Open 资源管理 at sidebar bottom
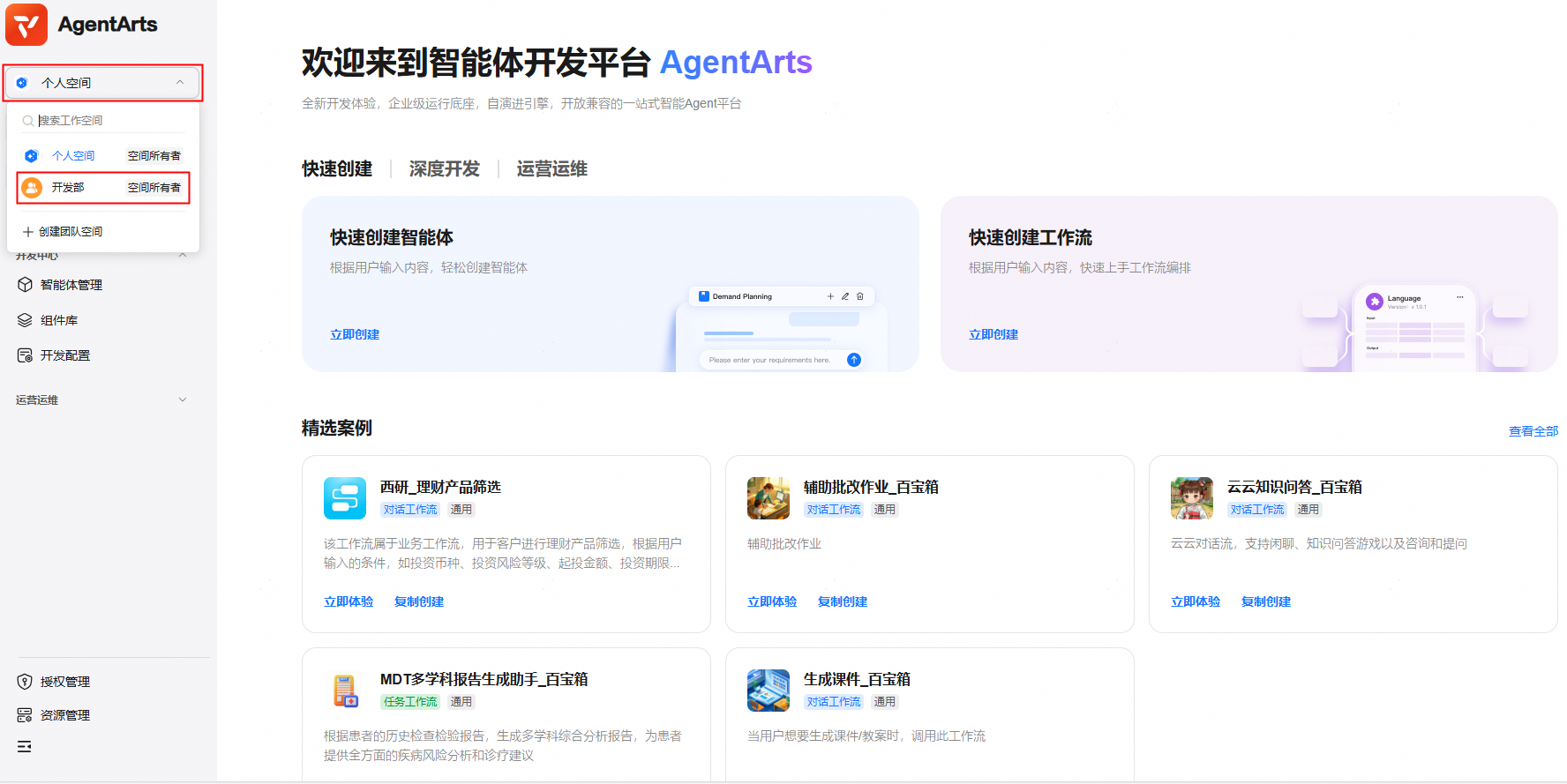This screenshot has height=784, width=1567. click(64, 715)
